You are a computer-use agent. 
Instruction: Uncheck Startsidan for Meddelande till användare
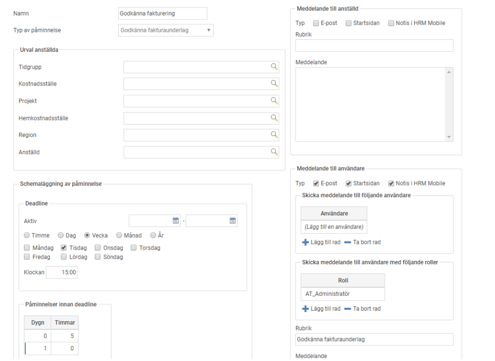coord(348,183)
